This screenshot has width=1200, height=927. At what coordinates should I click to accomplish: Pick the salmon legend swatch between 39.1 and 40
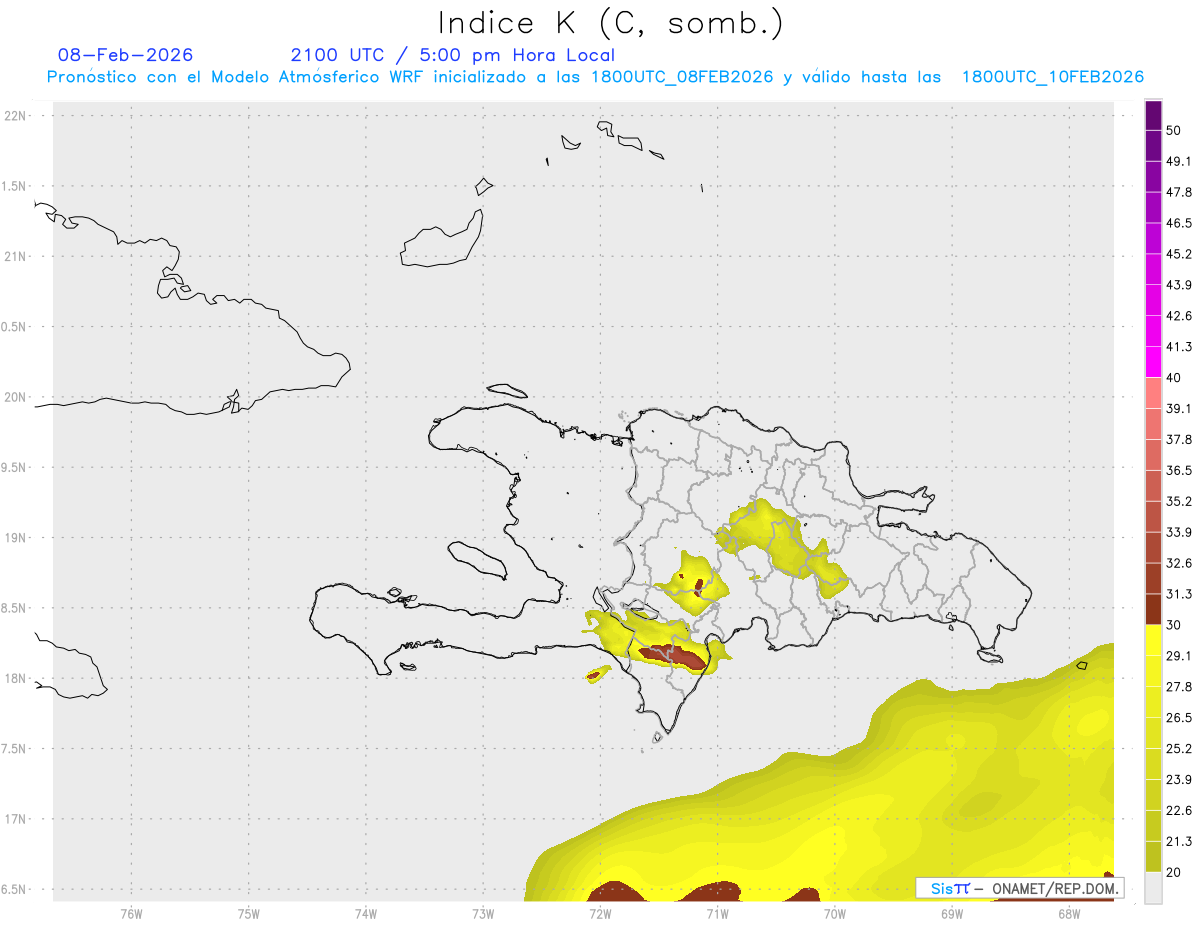click(x=1153, y=393)
